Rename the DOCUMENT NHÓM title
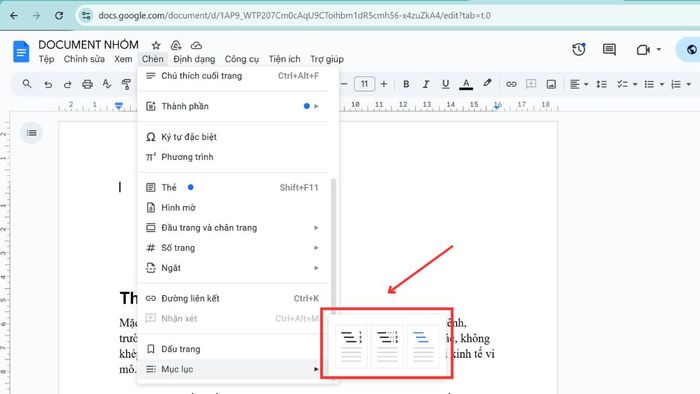Screen dimensions: 700x394 point(88,45)
